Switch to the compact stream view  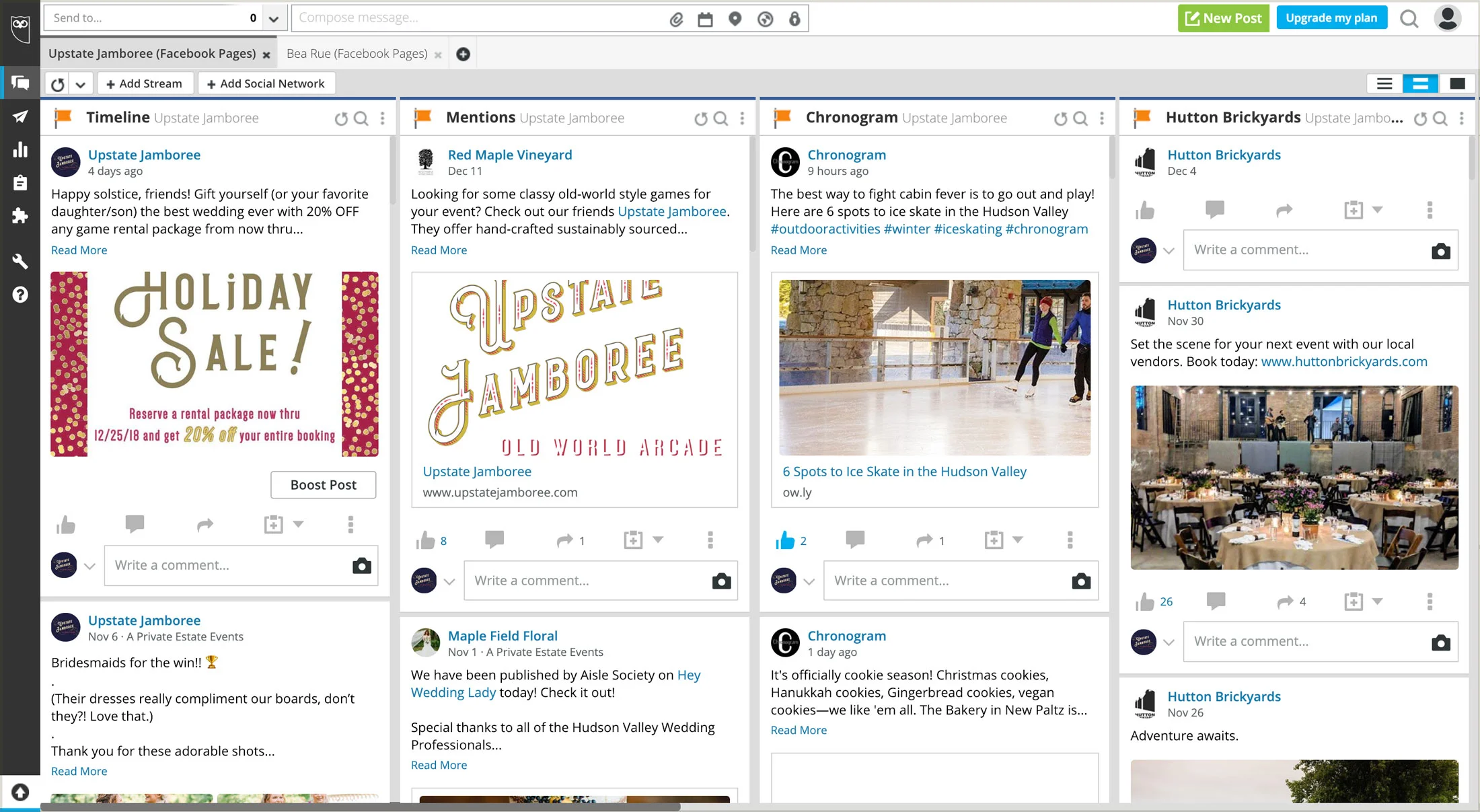1384,83
